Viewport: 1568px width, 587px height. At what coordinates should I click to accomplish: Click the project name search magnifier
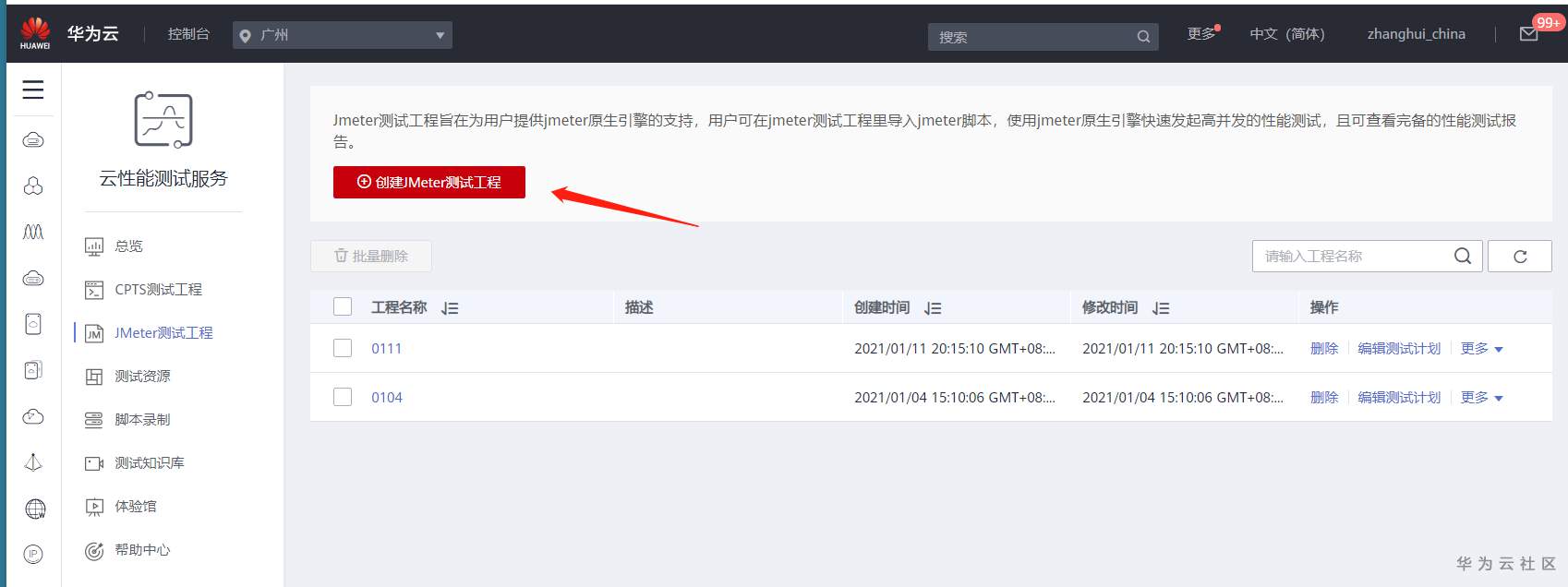pyautogui.click(x=1463, y=256)
